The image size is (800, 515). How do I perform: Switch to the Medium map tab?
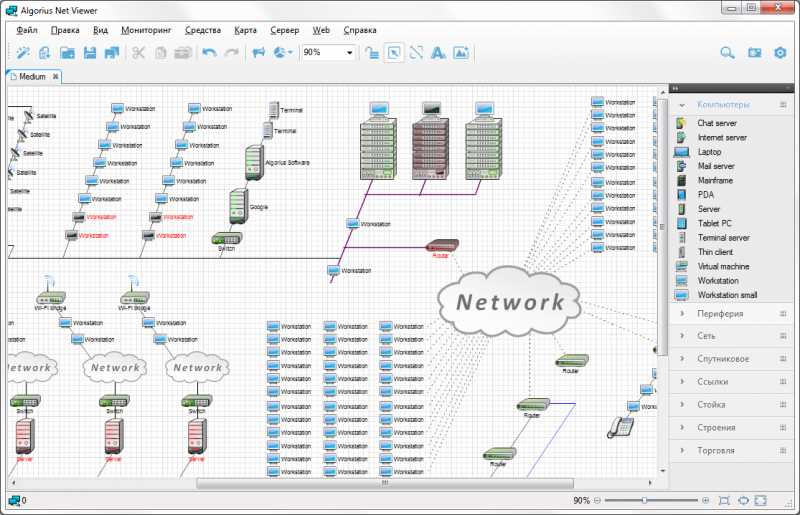point(32,77)
